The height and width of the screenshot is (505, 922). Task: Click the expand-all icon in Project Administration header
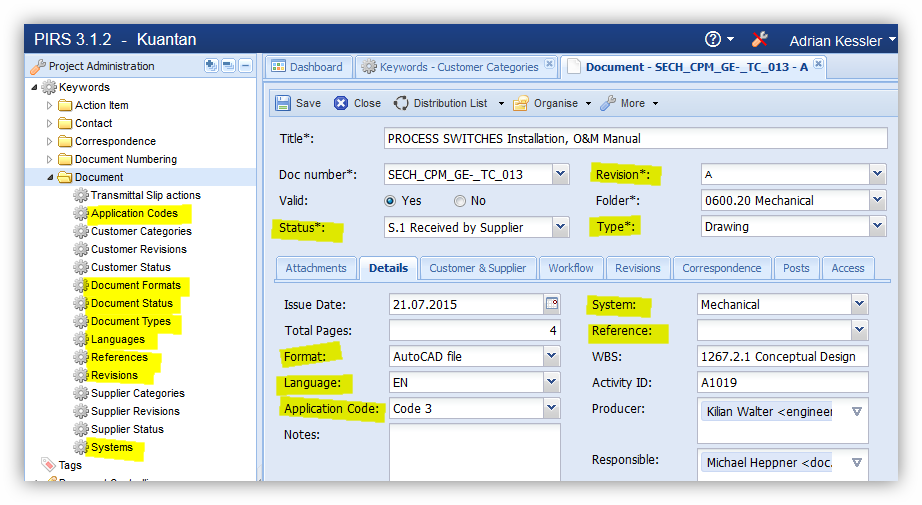coord(211,66)
